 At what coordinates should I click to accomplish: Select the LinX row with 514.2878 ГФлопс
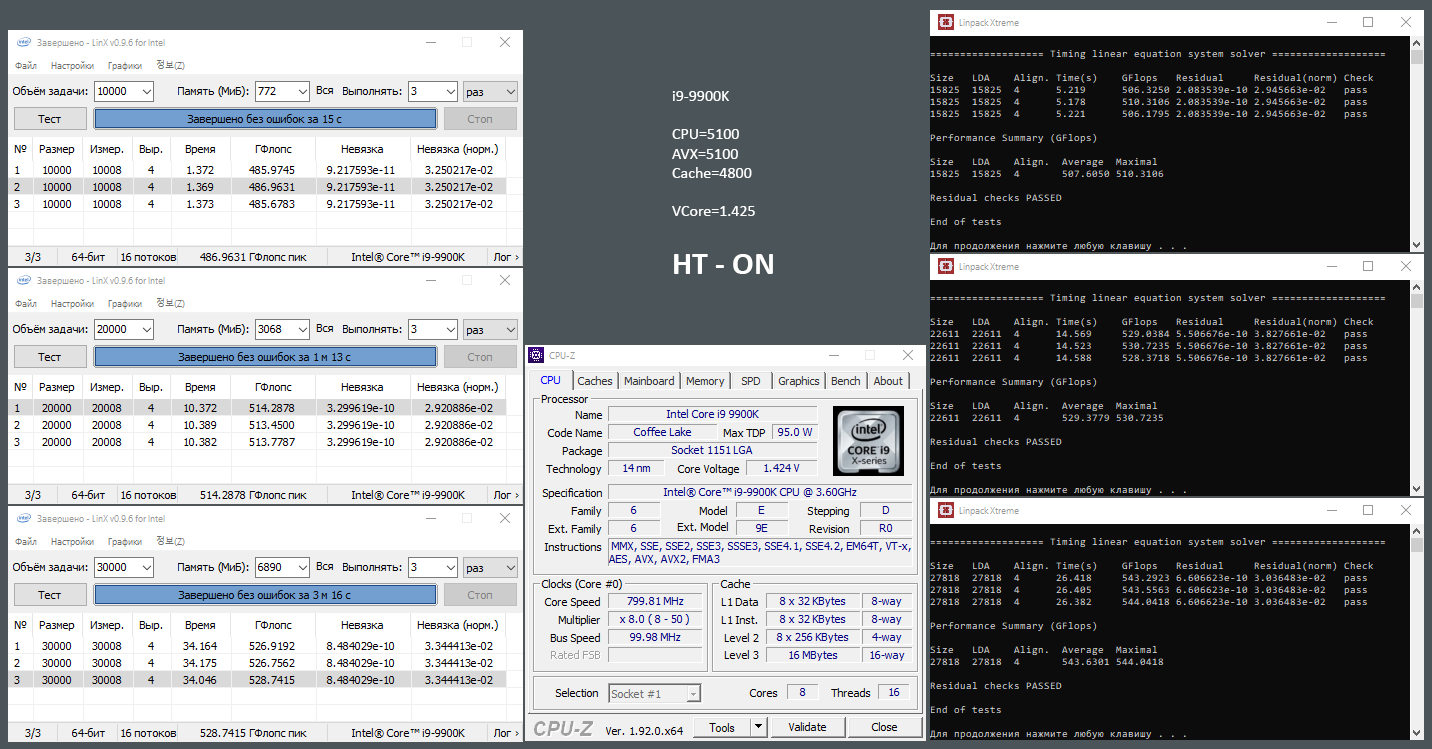coord(257,408)
